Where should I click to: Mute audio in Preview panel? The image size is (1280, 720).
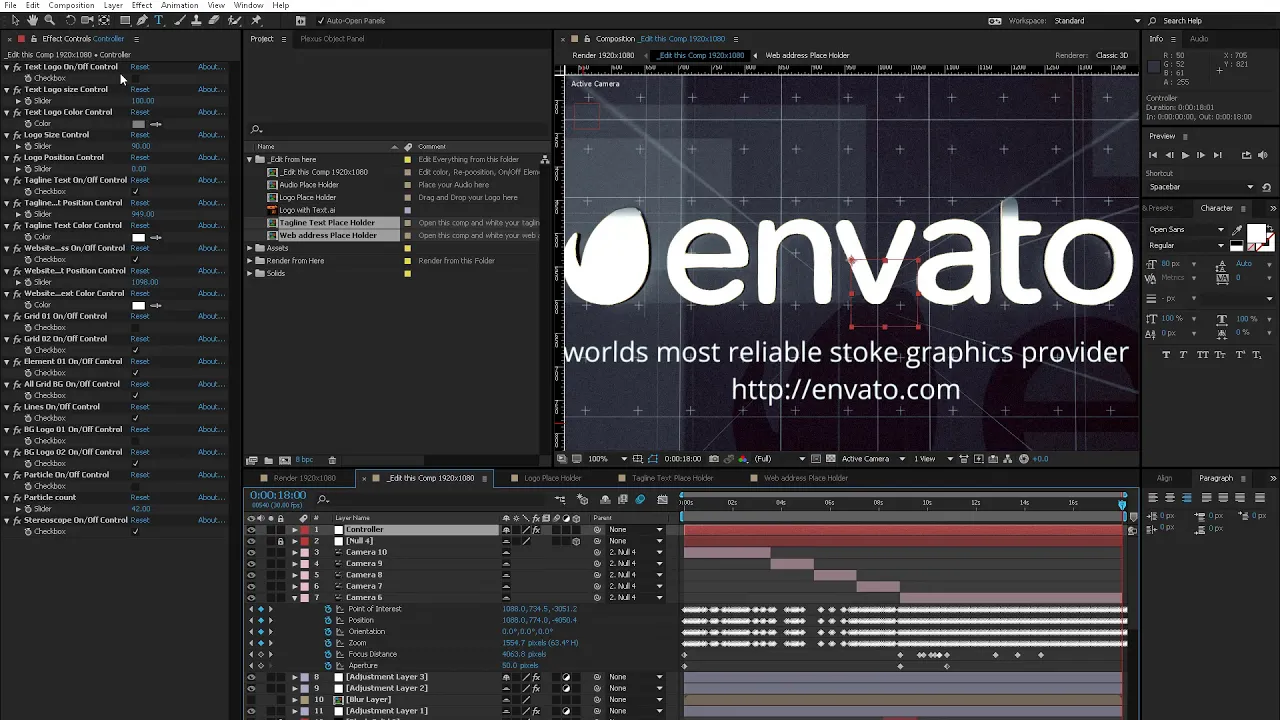coord(1263,155)
